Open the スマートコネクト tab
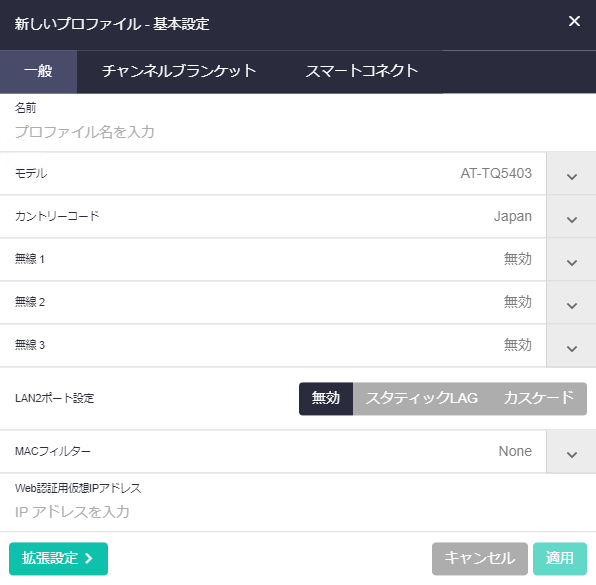The image size is (596, 585). [x=361, y=71]
